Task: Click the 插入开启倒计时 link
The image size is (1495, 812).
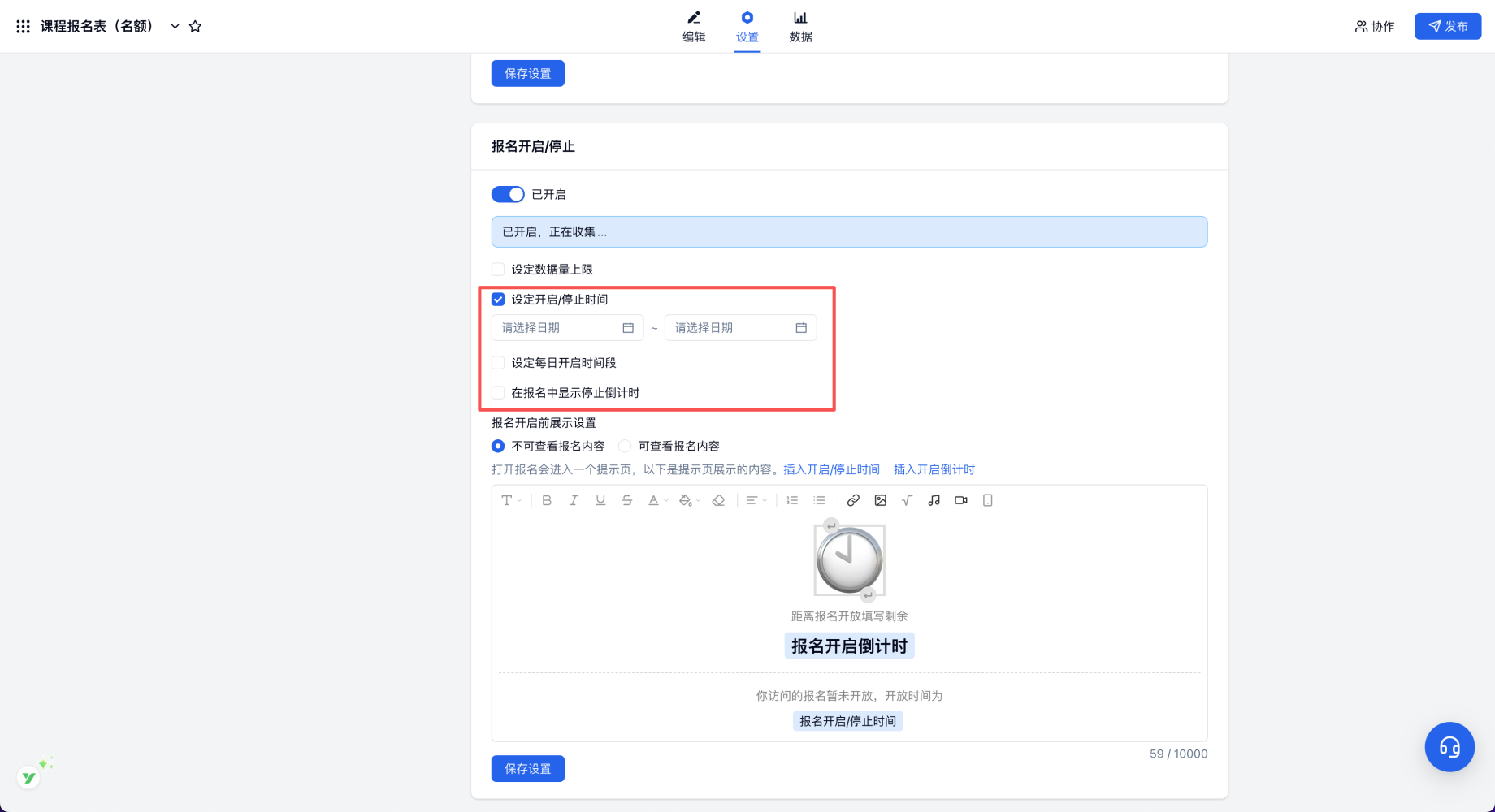Action: [x=934, y=469]
